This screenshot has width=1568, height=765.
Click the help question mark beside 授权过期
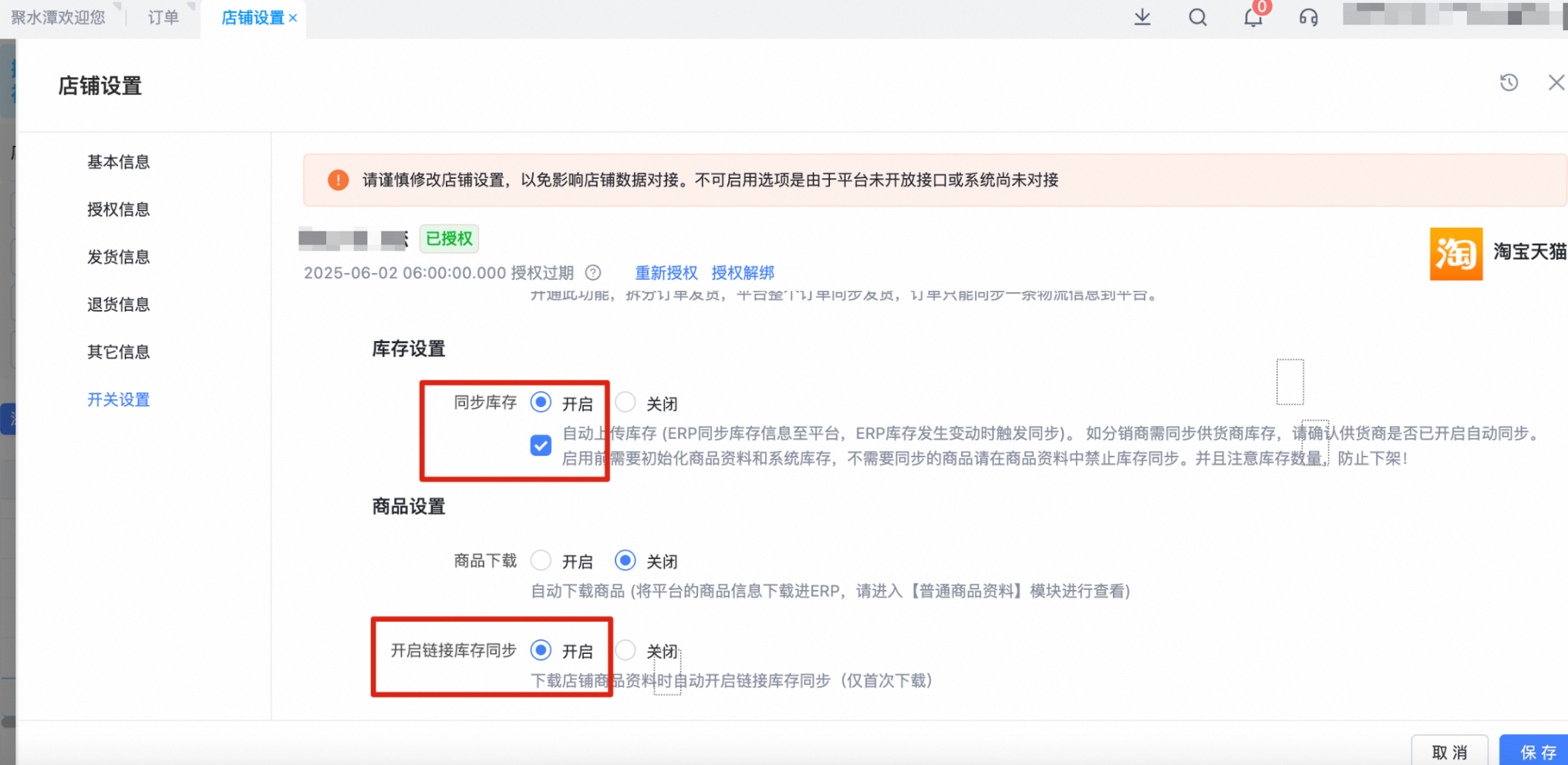pyautogui.click(x=593, y=273)
